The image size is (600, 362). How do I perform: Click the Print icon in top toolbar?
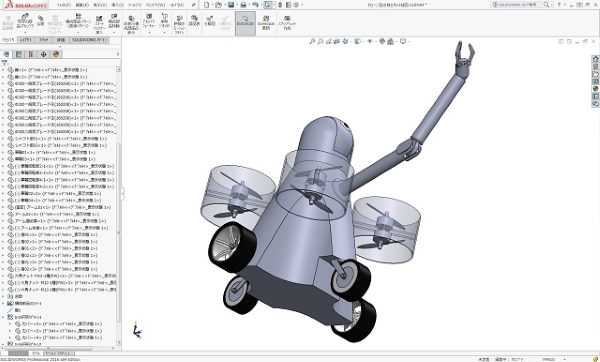click(x=243, y=5)
